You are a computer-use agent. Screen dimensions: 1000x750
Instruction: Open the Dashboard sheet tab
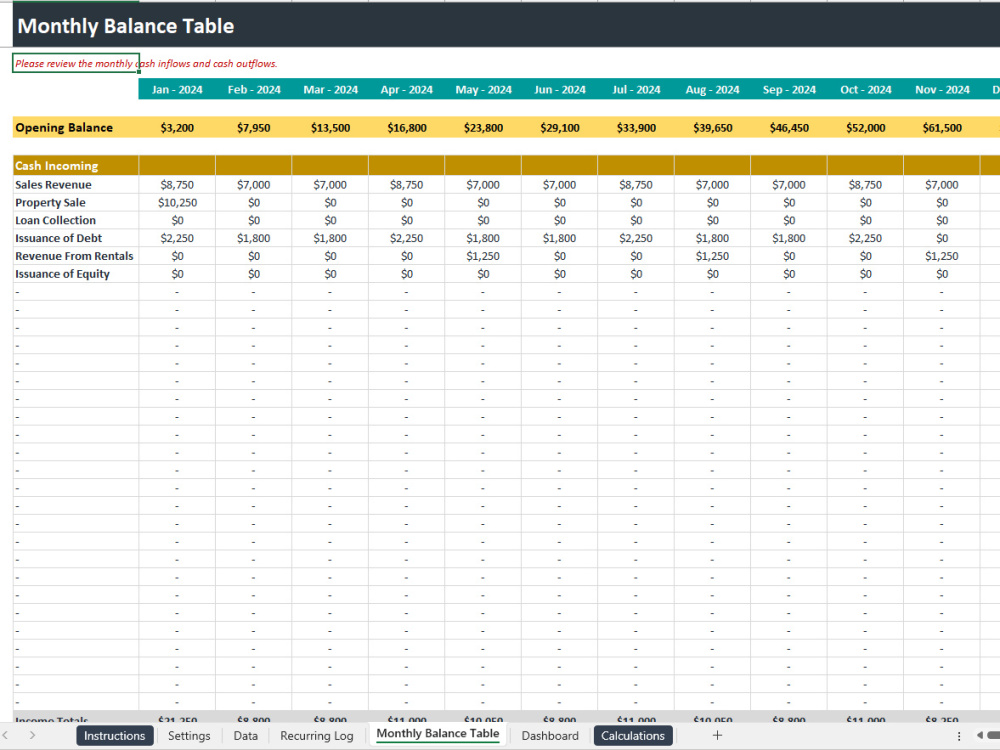tap(550, 735)
